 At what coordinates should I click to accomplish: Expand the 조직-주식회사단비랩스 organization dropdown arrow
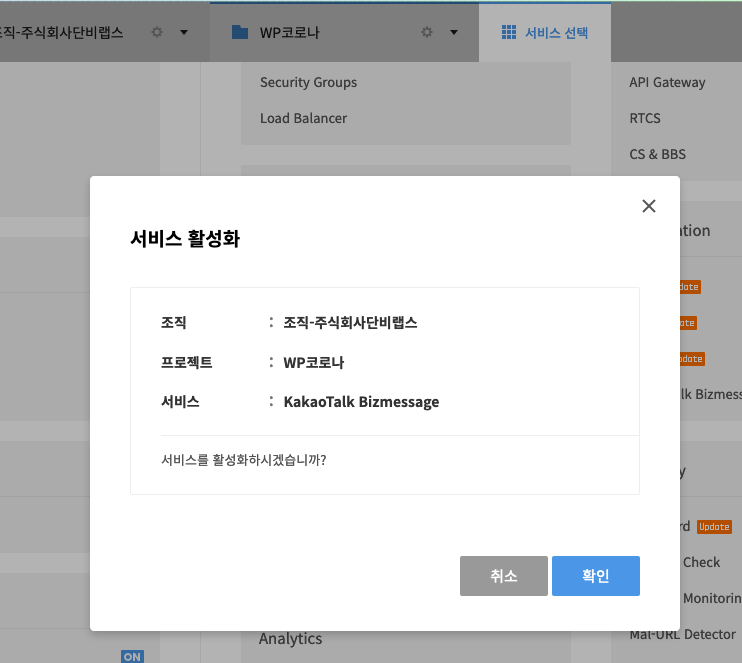tap(184, 33)
